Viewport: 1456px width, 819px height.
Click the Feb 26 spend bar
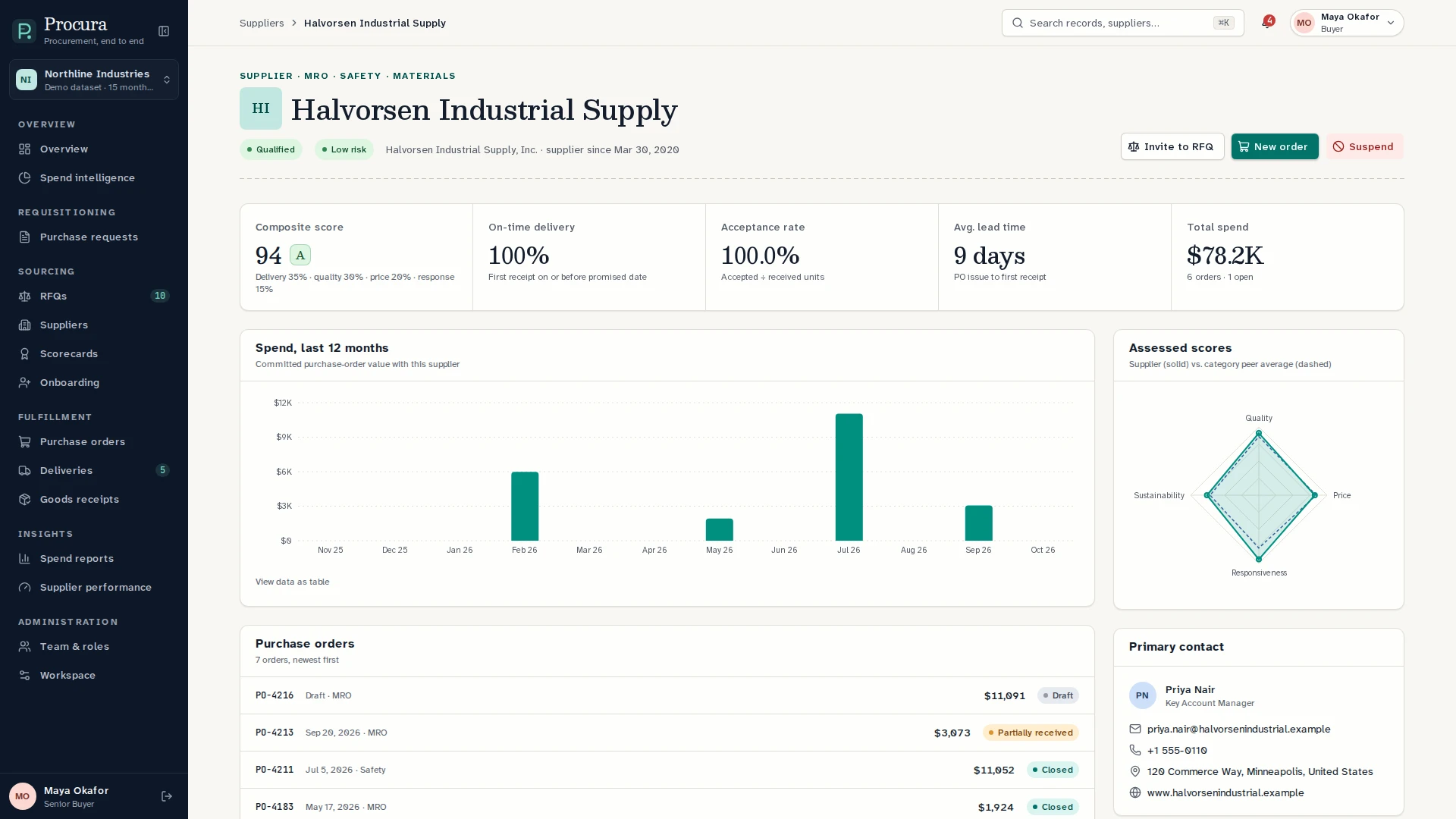click(x=525, y=506)
